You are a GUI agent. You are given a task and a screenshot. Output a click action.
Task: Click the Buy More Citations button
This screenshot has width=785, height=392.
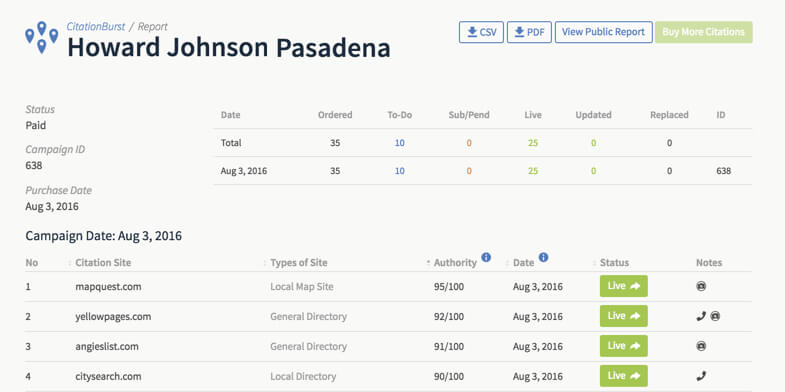coord(703,32)
